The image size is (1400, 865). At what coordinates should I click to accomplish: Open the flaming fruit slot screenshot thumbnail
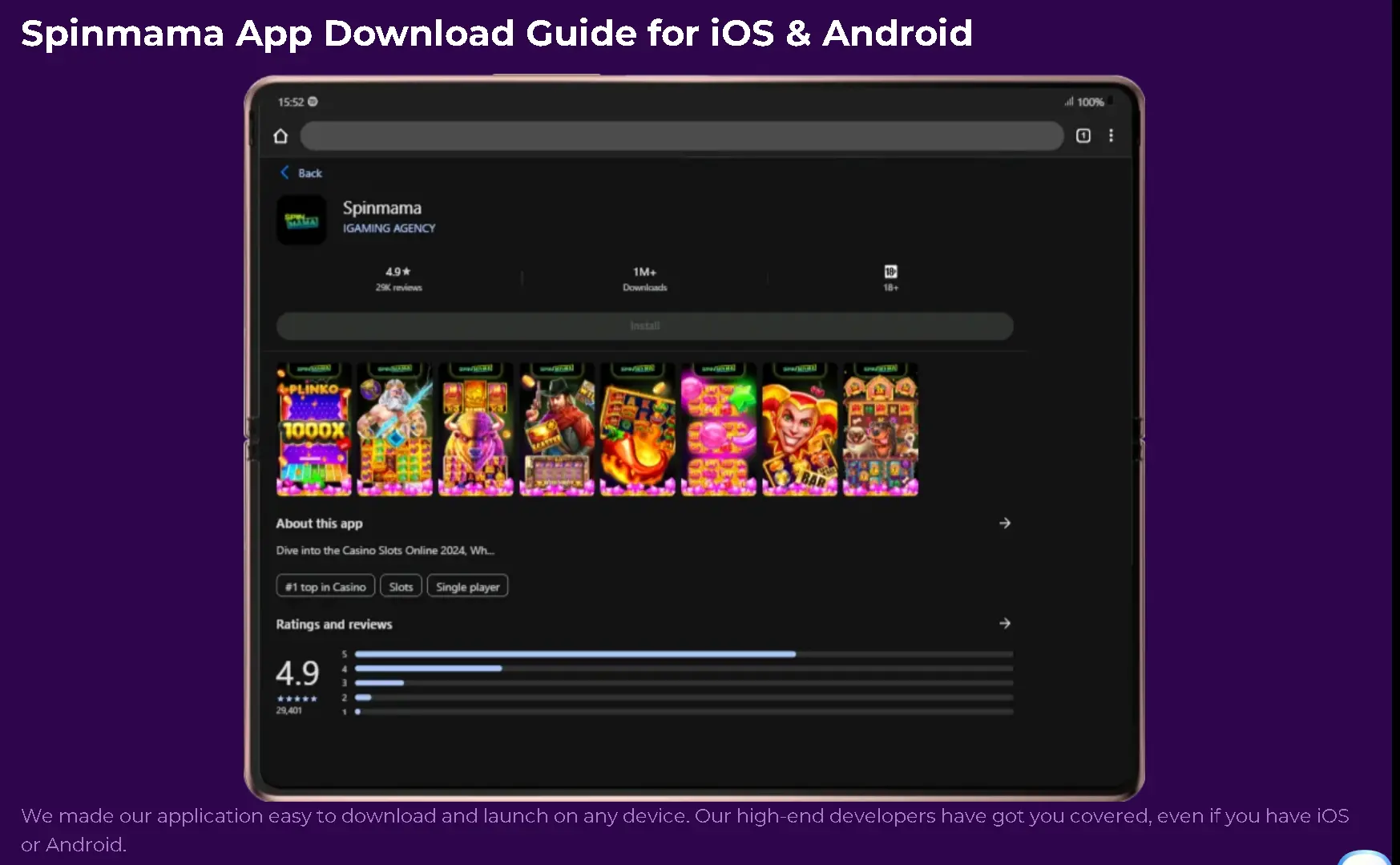pyautogui.click(x=638, y=430)
